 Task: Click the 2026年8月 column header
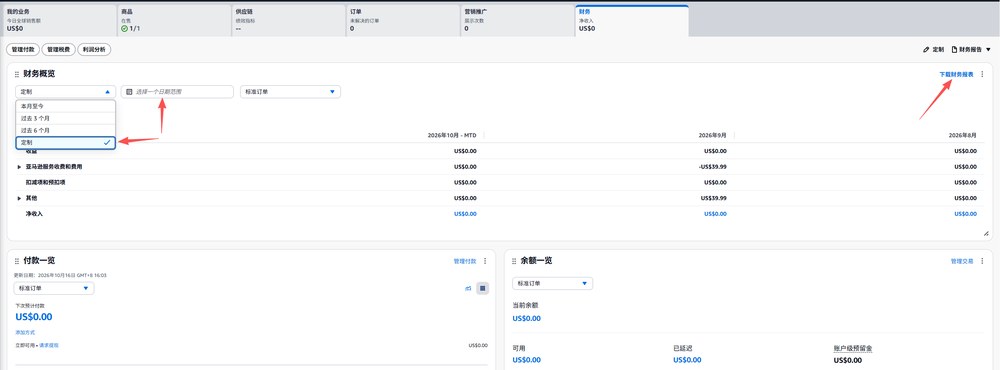[962, 135]
